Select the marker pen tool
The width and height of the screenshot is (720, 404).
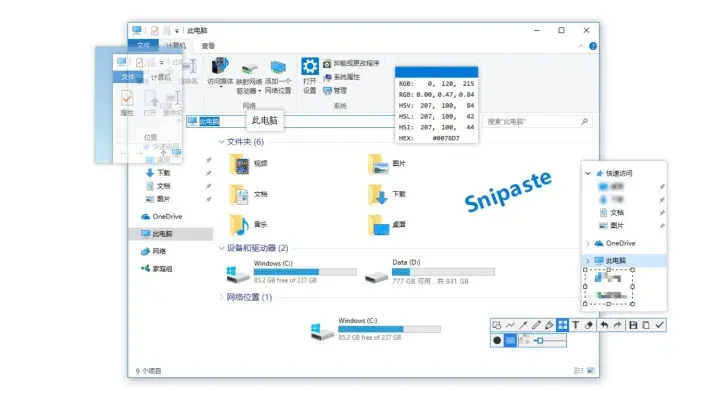click(549, 325)
